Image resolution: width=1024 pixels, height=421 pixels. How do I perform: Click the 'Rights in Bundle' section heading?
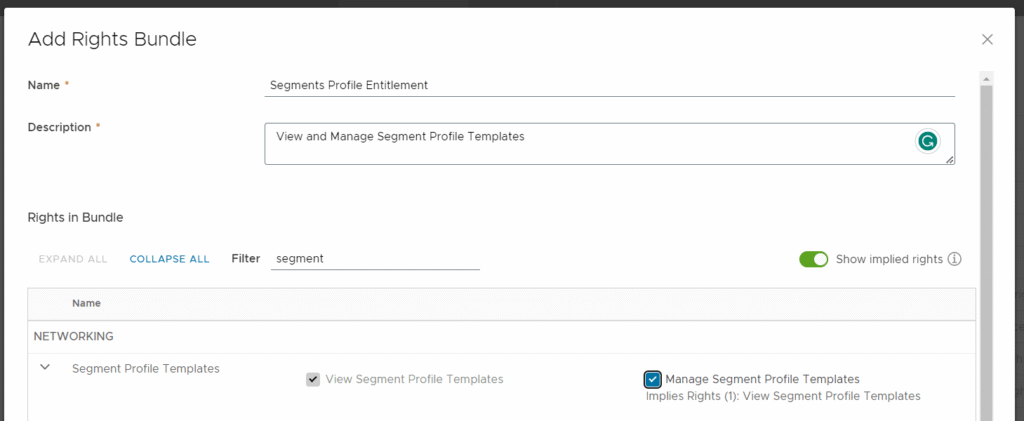tap(75, 217)
